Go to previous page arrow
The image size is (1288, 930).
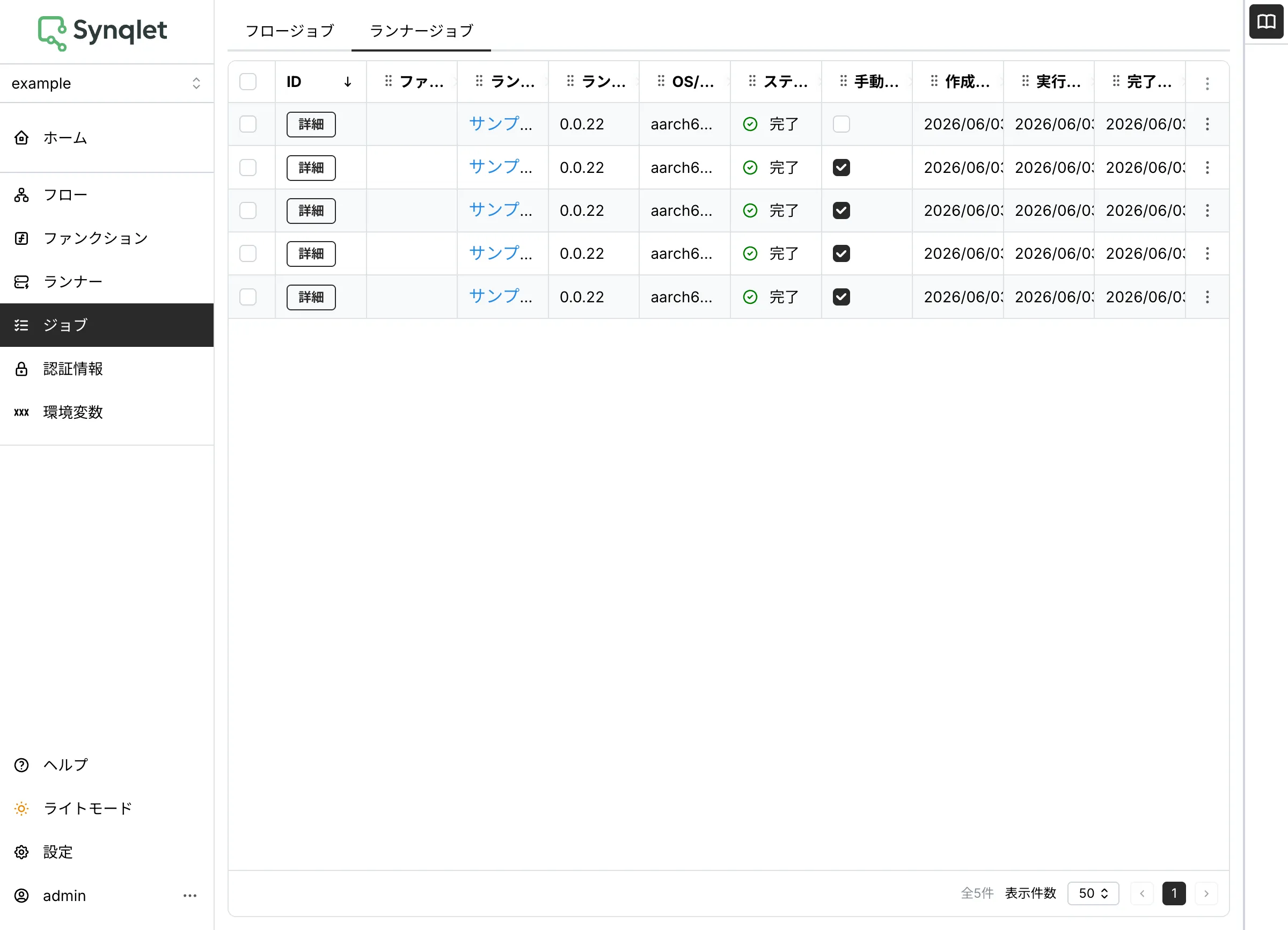point(1142,893)
